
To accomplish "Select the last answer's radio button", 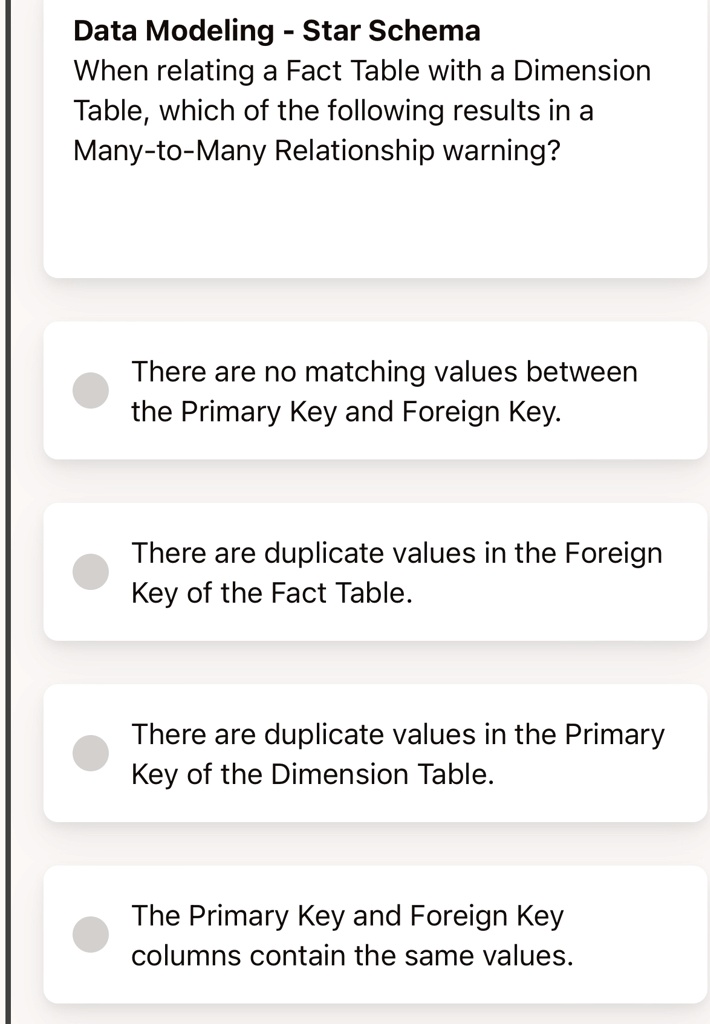I will pos(90,933).
